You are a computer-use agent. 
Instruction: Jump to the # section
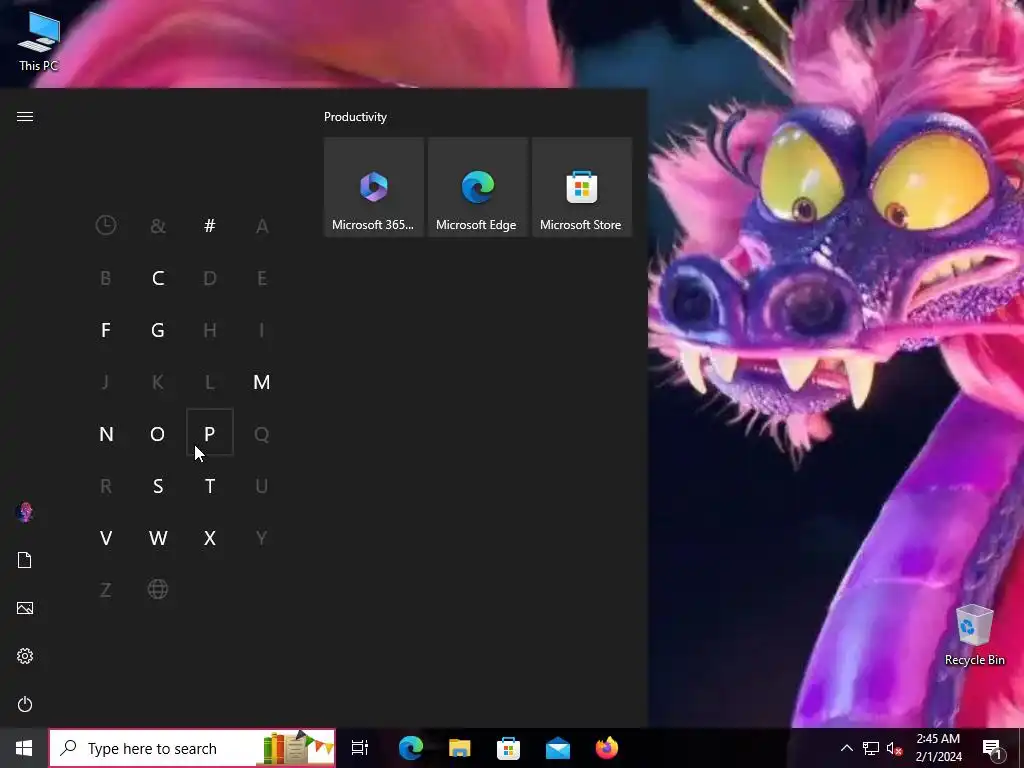pyautogui.click(x=210, y=226)
